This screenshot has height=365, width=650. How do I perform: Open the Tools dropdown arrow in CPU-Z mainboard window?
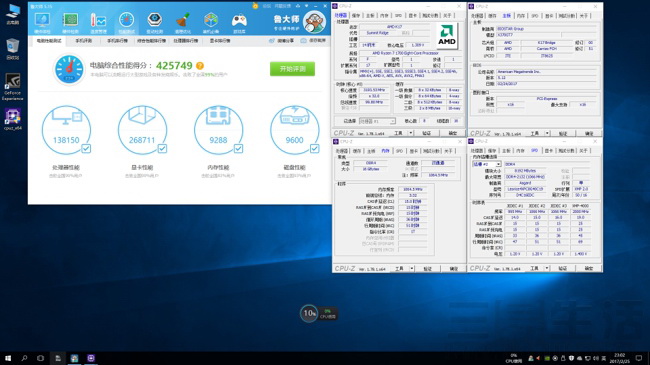tap(547, 134)
